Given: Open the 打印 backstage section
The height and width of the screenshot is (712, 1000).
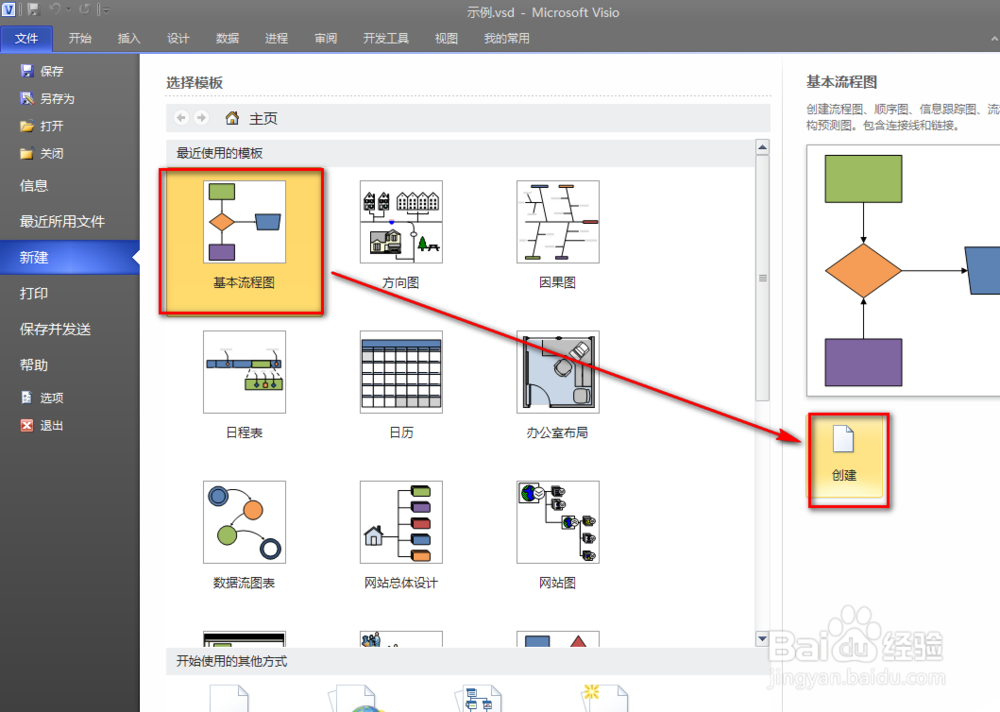Looking at the screenshot, I should pos(34,293).
